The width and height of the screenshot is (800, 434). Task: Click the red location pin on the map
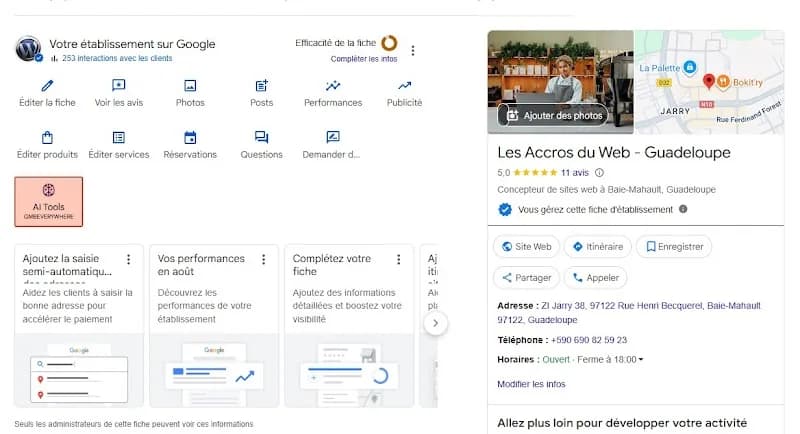click(708, 81)
